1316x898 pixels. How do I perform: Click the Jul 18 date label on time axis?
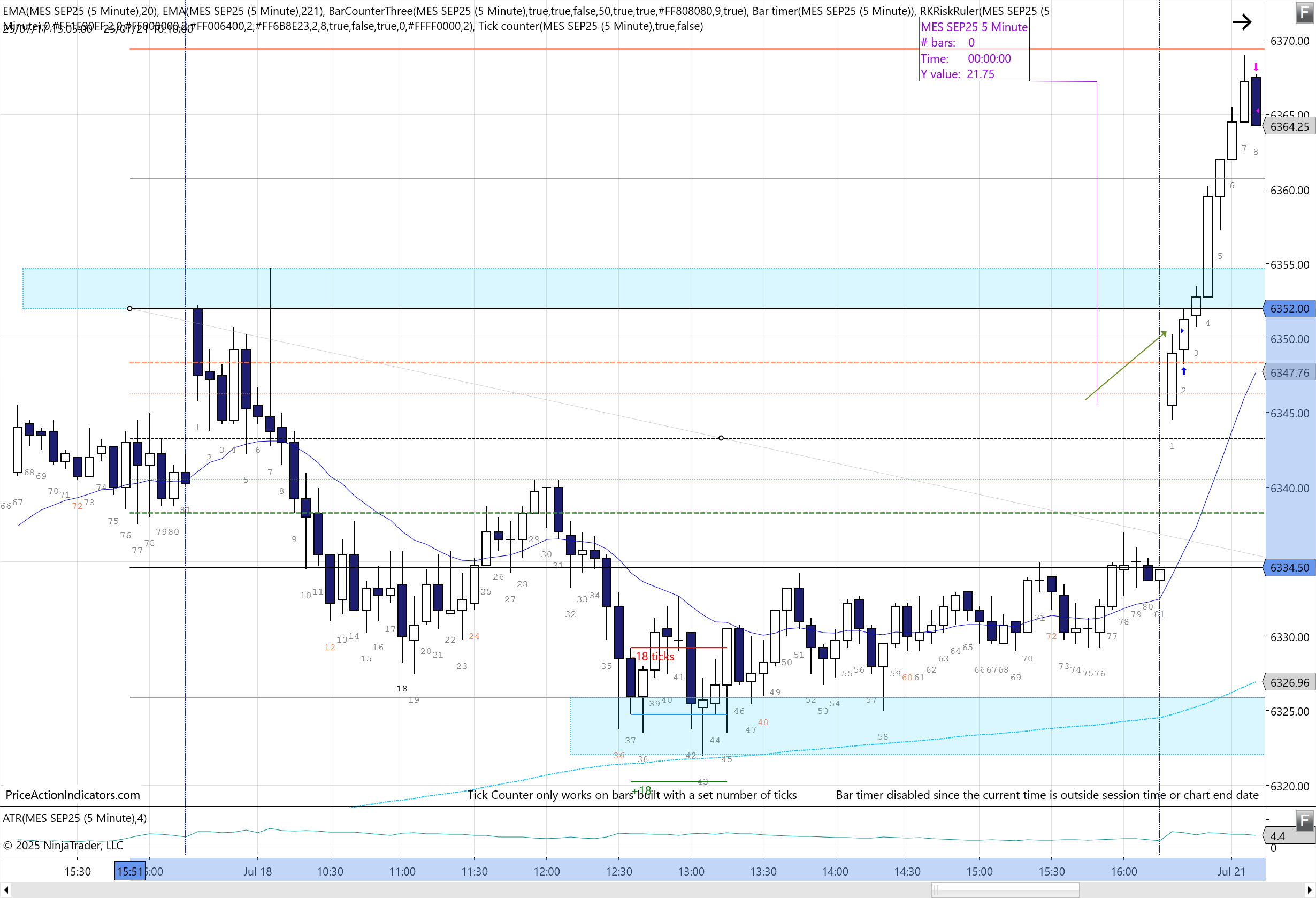[258, 871]
